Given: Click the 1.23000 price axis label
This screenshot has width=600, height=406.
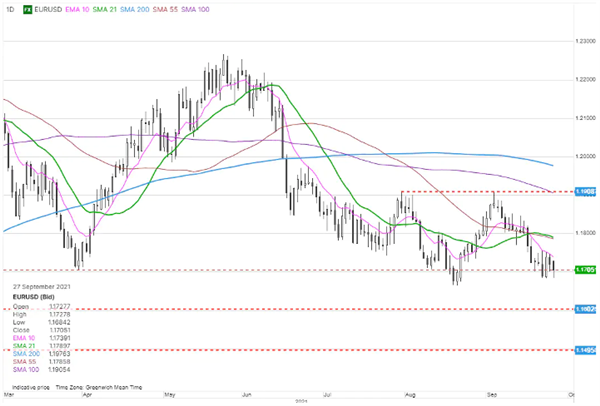Looking at the screenshot, I should (585, 41).
